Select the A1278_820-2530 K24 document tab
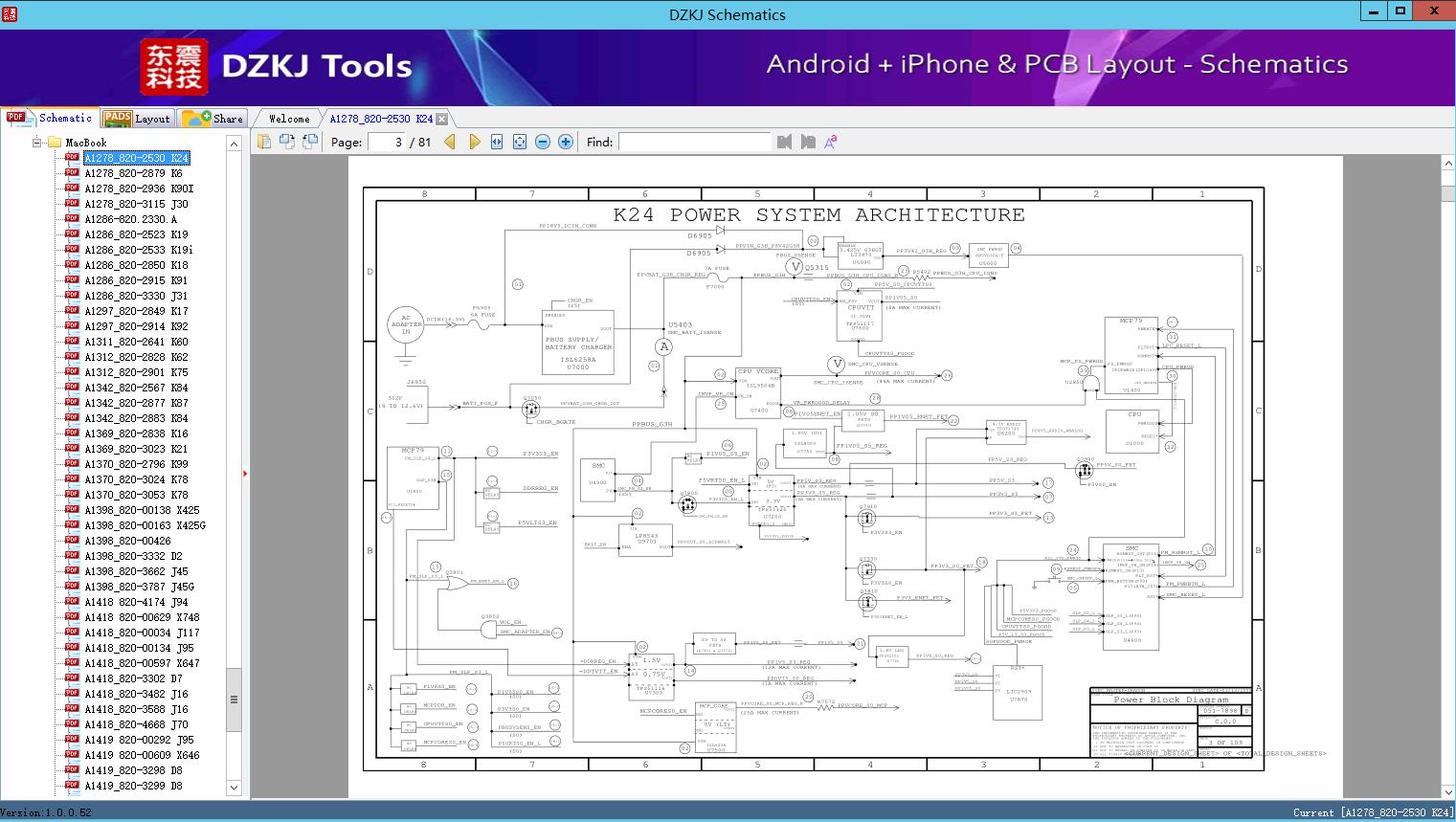Image resolution: width=1456 pixels, height=822 pixels. (381, 119)
